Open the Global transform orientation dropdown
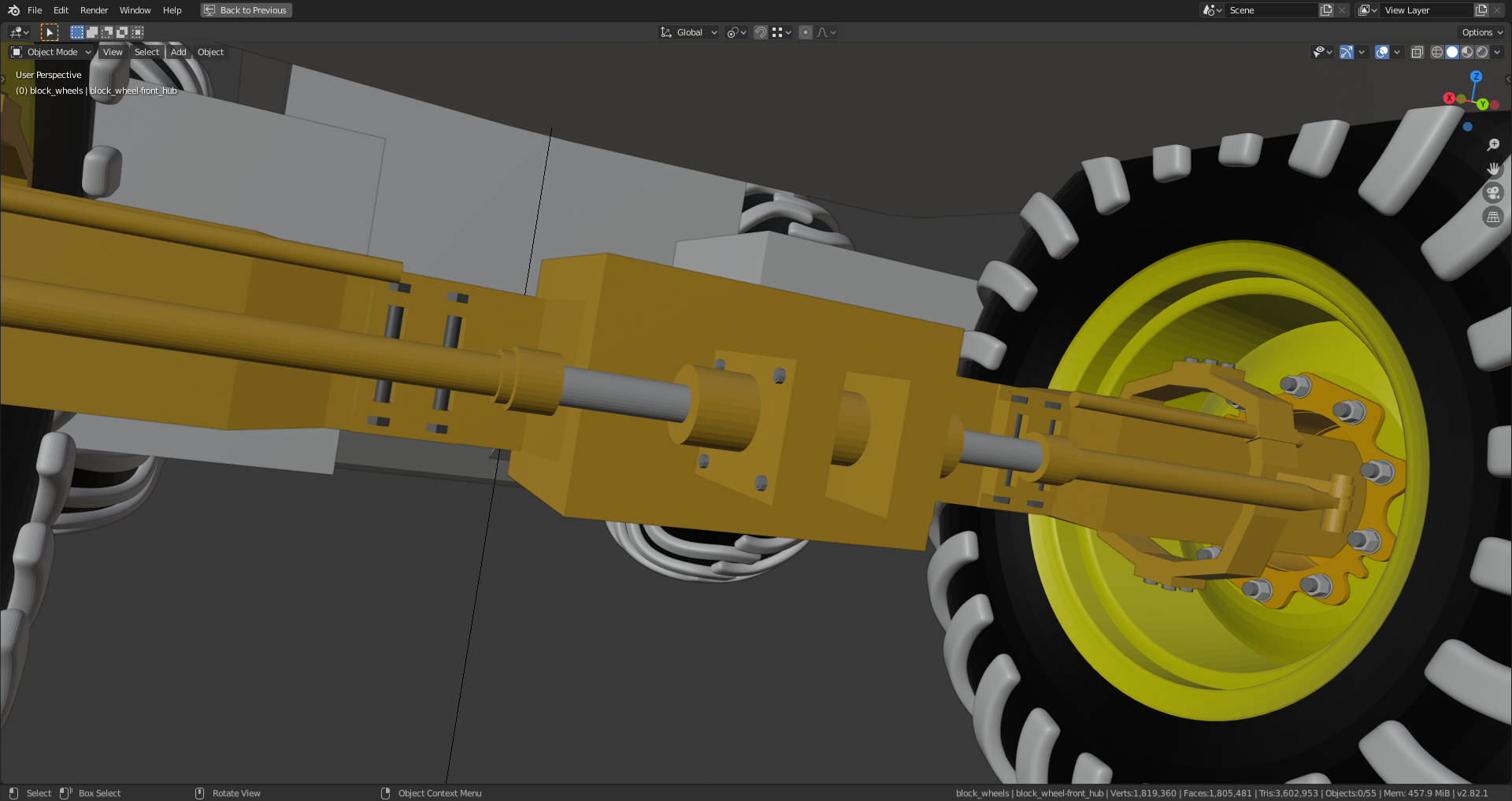Viewport: 1512px width, 801px height. point(689,32)
